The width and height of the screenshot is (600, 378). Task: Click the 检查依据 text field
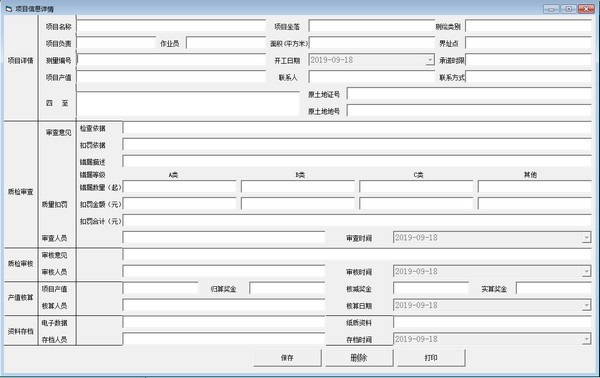[357, 128]
